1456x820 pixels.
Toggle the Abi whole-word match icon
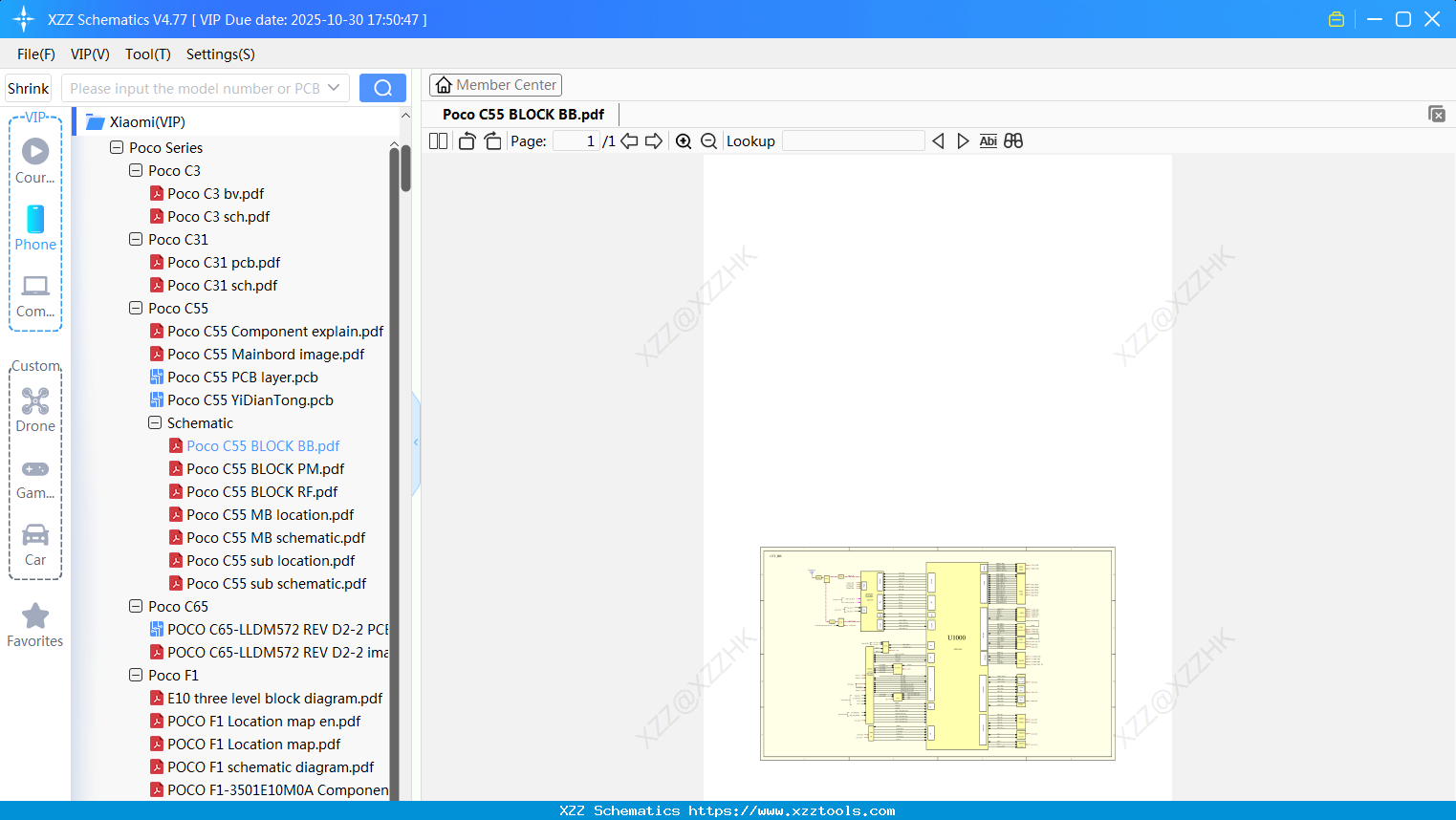[989, 141]
